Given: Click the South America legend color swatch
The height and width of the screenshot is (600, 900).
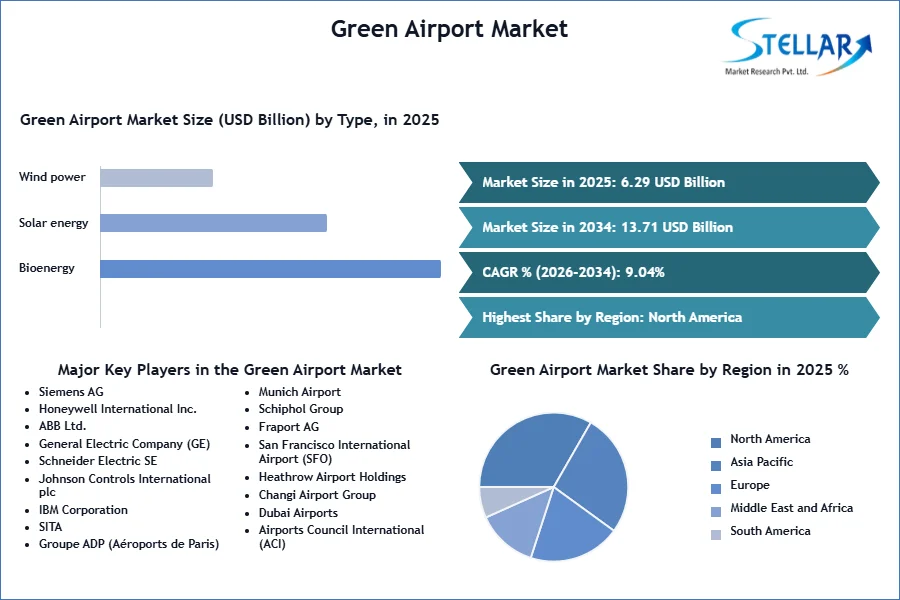Looking at the screenshot, I should [x=716, y=535].
